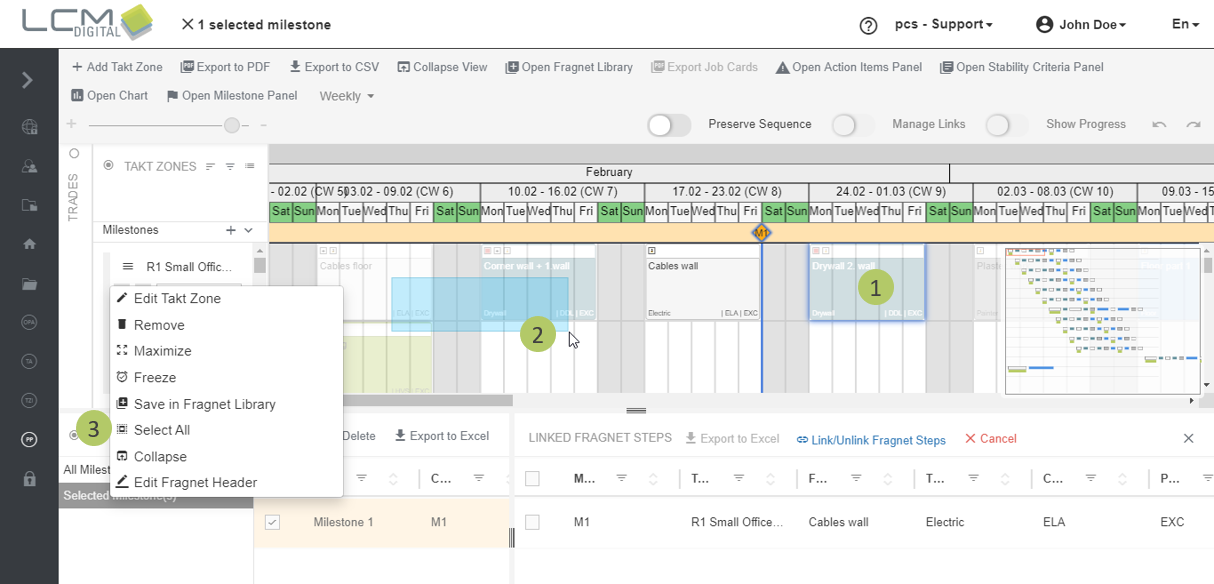The width and height of the screenshot is (1214, 584).
Task: Close the Linked Fragnet Steps panel
Action: coord(1188,438)
